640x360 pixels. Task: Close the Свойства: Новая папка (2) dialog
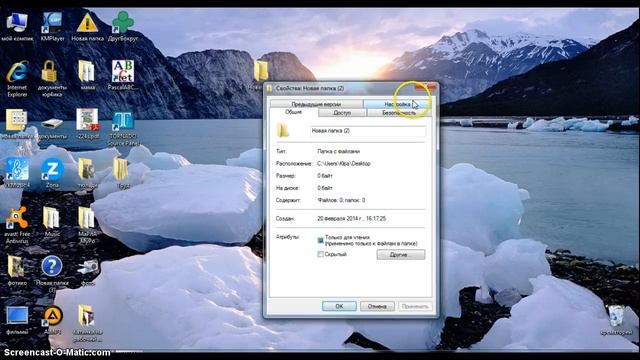425,87
